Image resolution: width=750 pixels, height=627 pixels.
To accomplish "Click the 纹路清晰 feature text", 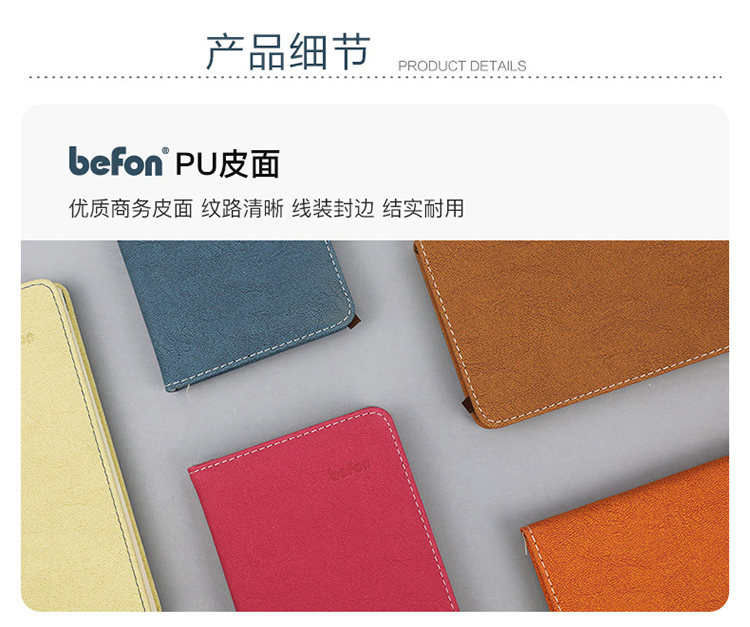I will pos(242,209).
